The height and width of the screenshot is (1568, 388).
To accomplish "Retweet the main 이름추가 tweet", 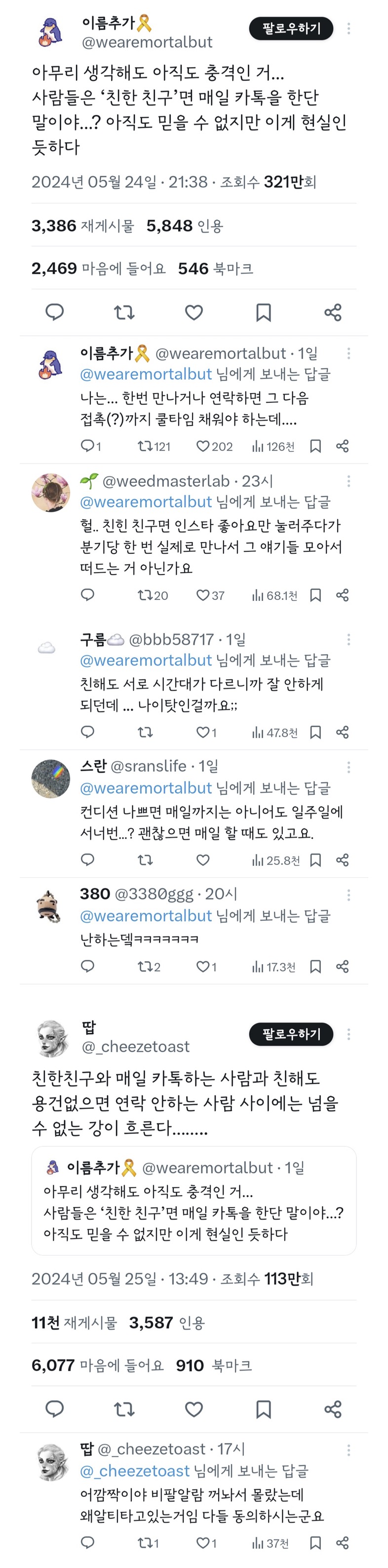I will (124, 312).
